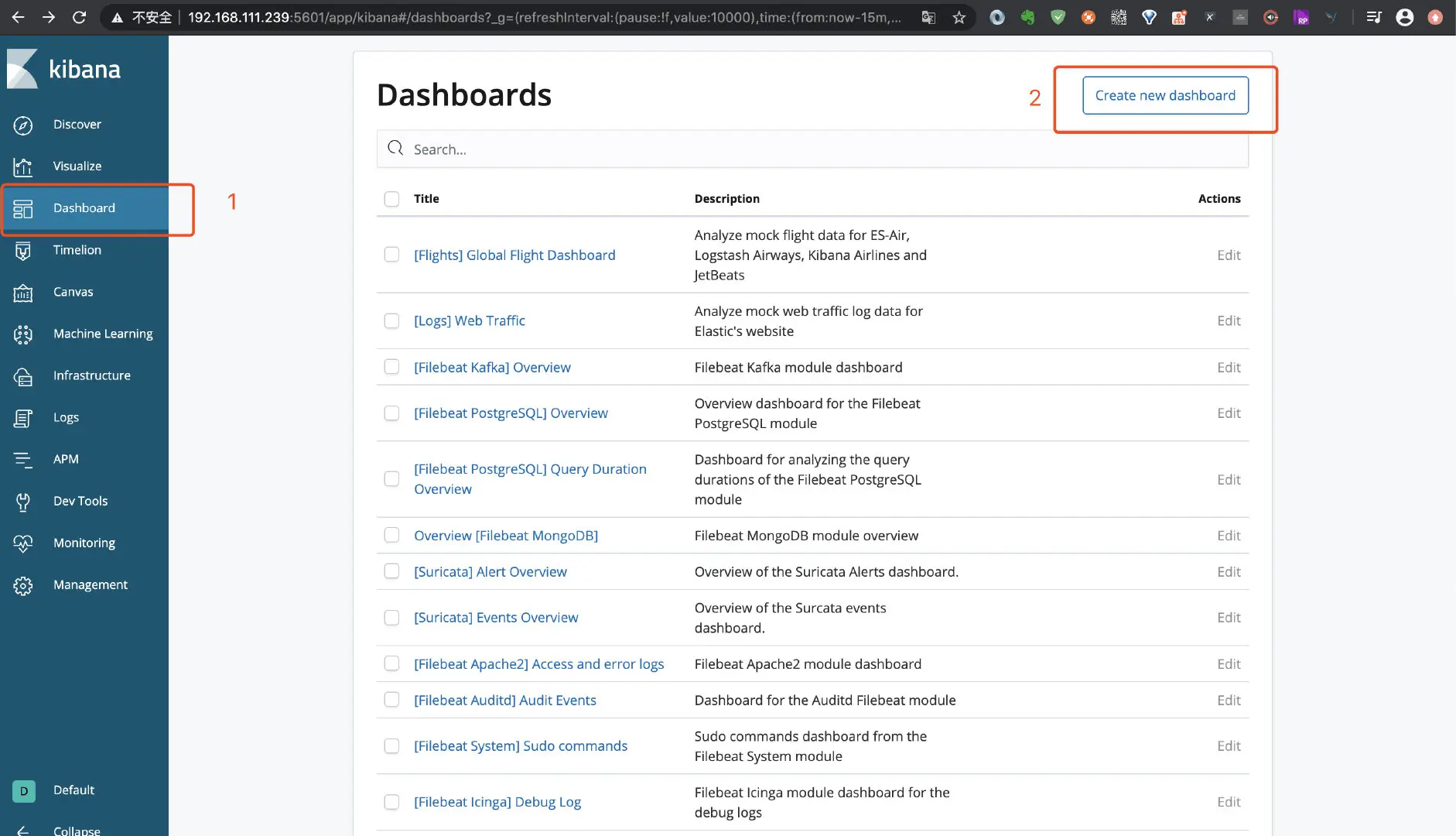Sort by the Title column header
This screenshot has height=836, width=1456.
(426, 199)
